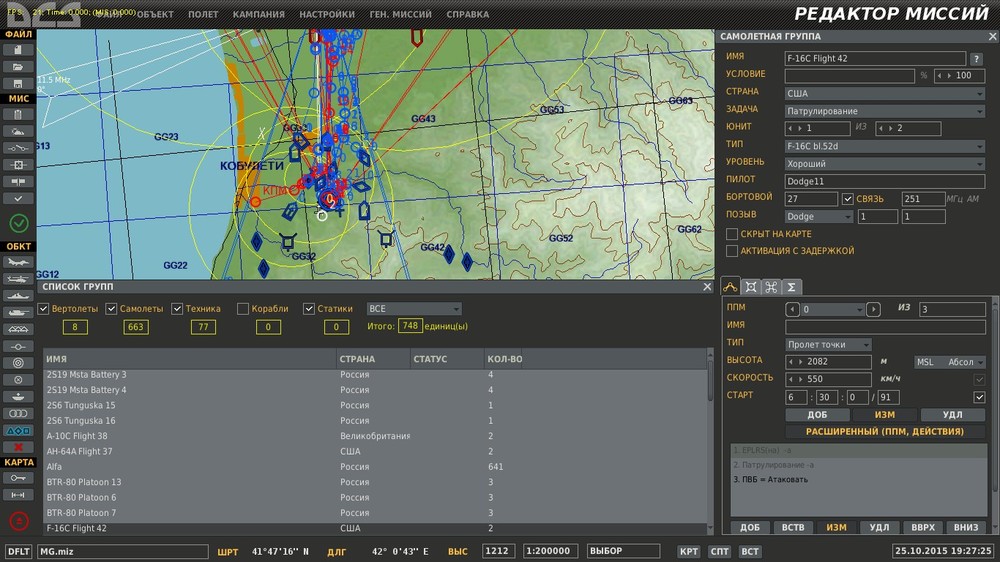
Task: Open the ТИП aircraft type dropdown
Action: [885, 146]
